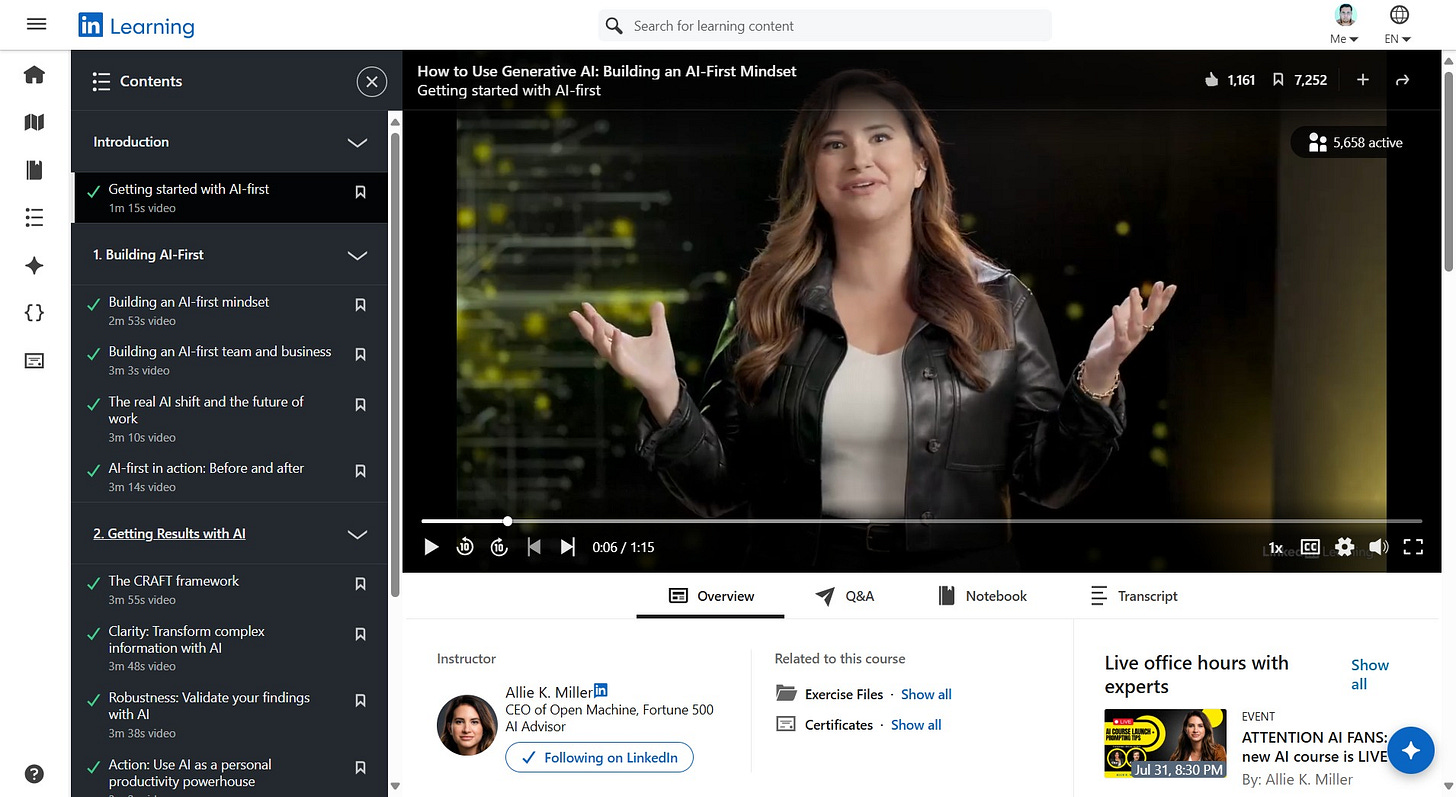
Task: Go to previous video
Action: (534, 547)
